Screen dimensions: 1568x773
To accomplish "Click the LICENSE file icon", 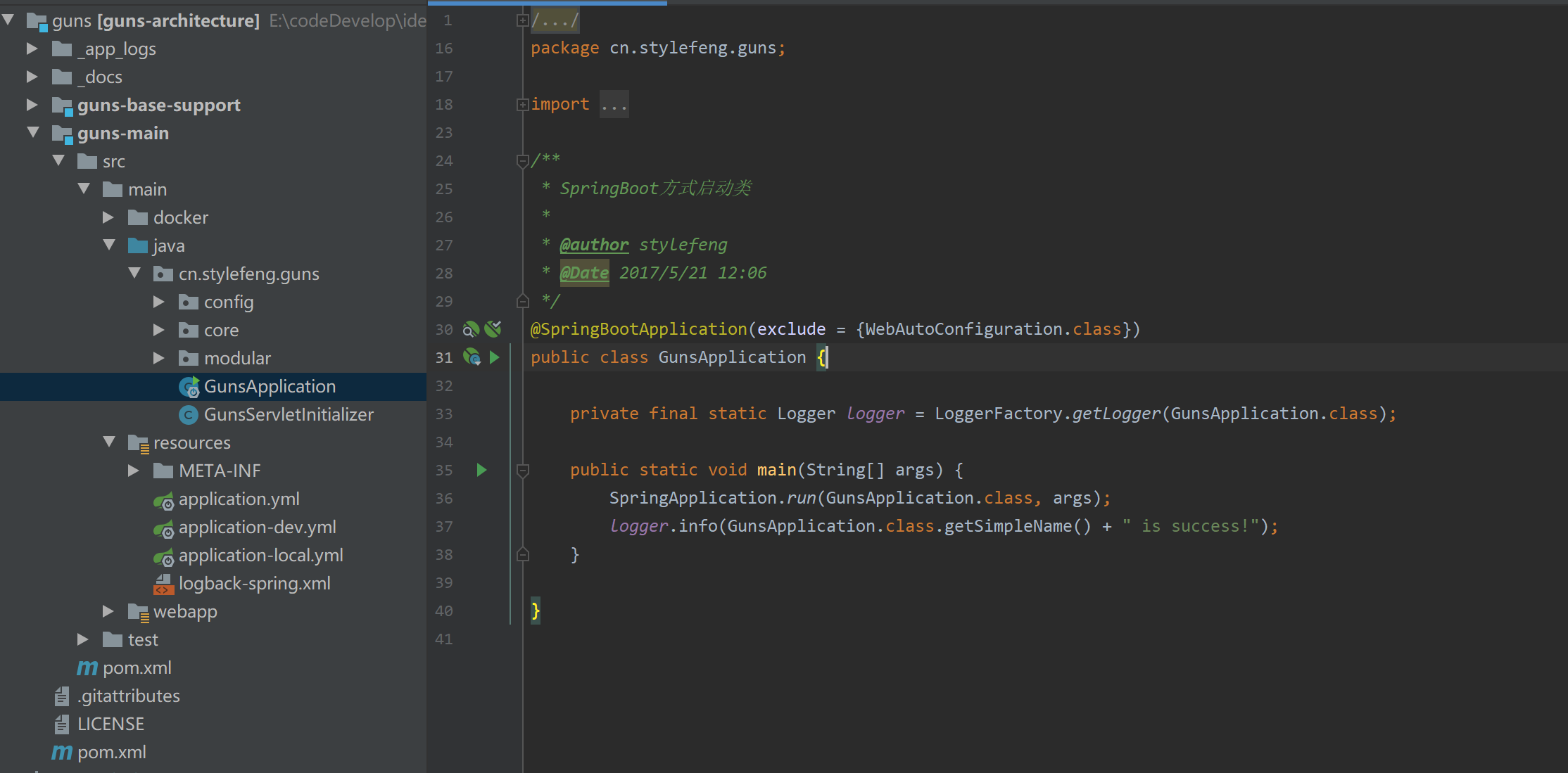I will [x=62, y=724].
